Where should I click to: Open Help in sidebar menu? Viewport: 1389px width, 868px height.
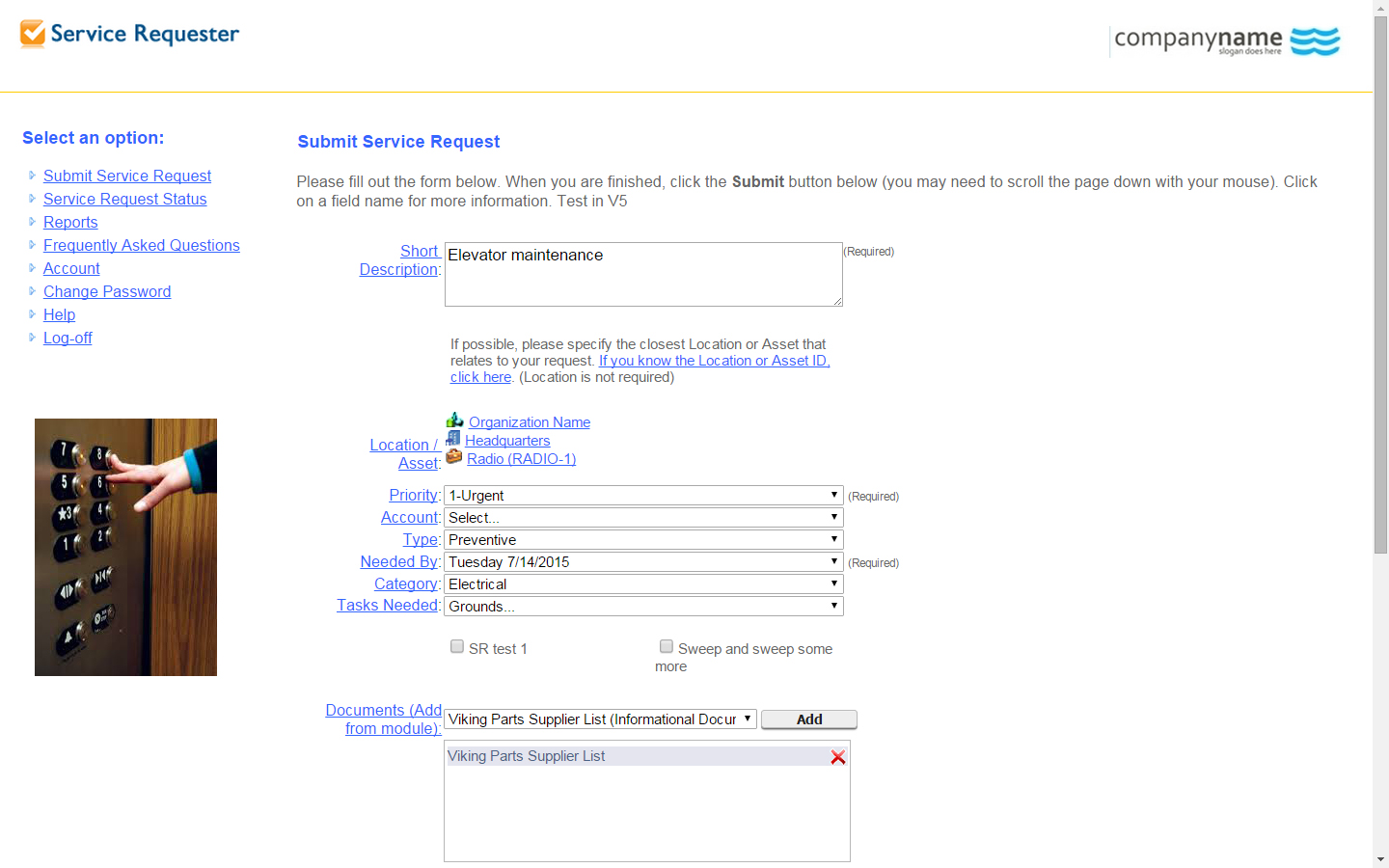pos(59,314)
